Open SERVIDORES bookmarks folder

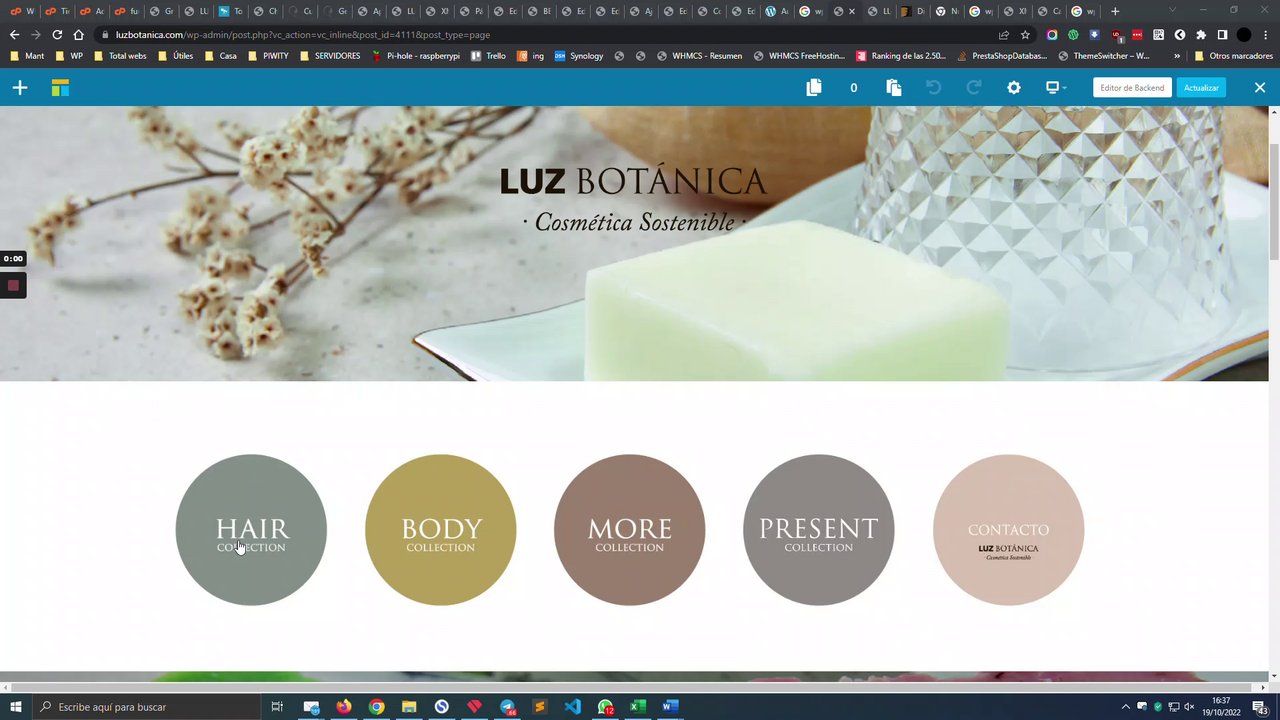329,56
